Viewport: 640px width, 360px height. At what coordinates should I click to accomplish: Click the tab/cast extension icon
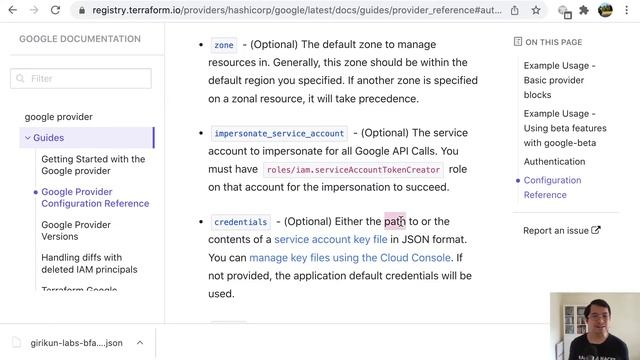coord(564,11)
